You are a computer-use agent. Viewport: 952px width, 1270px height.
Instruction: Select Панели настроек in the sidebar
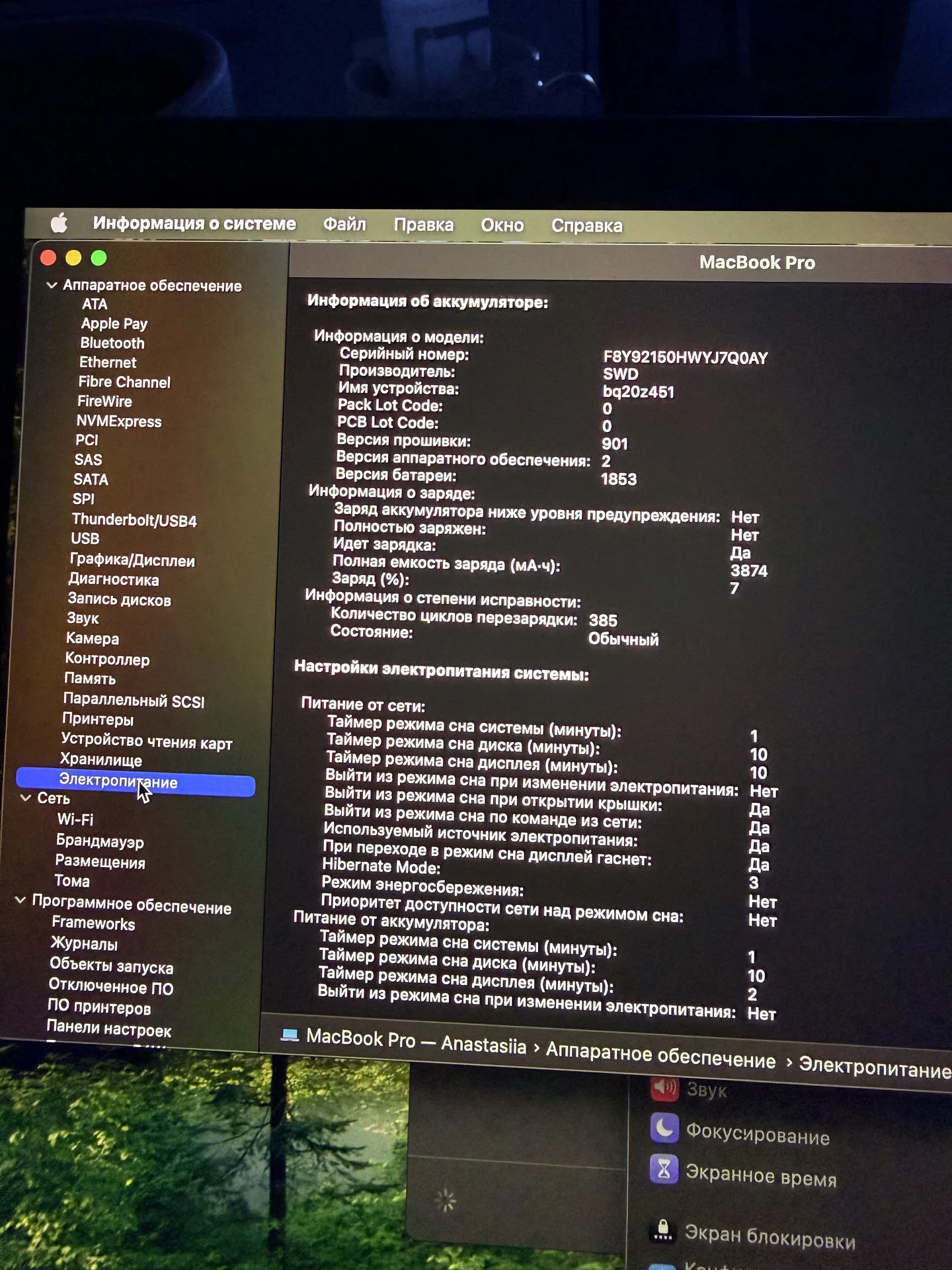click(x=108, y=1028)
